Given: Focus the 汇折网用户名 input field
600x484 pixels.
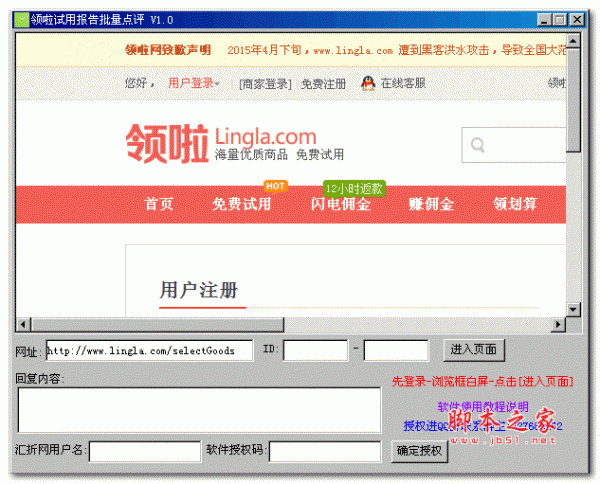Looking at the screenshot, I should pos(145,451).
